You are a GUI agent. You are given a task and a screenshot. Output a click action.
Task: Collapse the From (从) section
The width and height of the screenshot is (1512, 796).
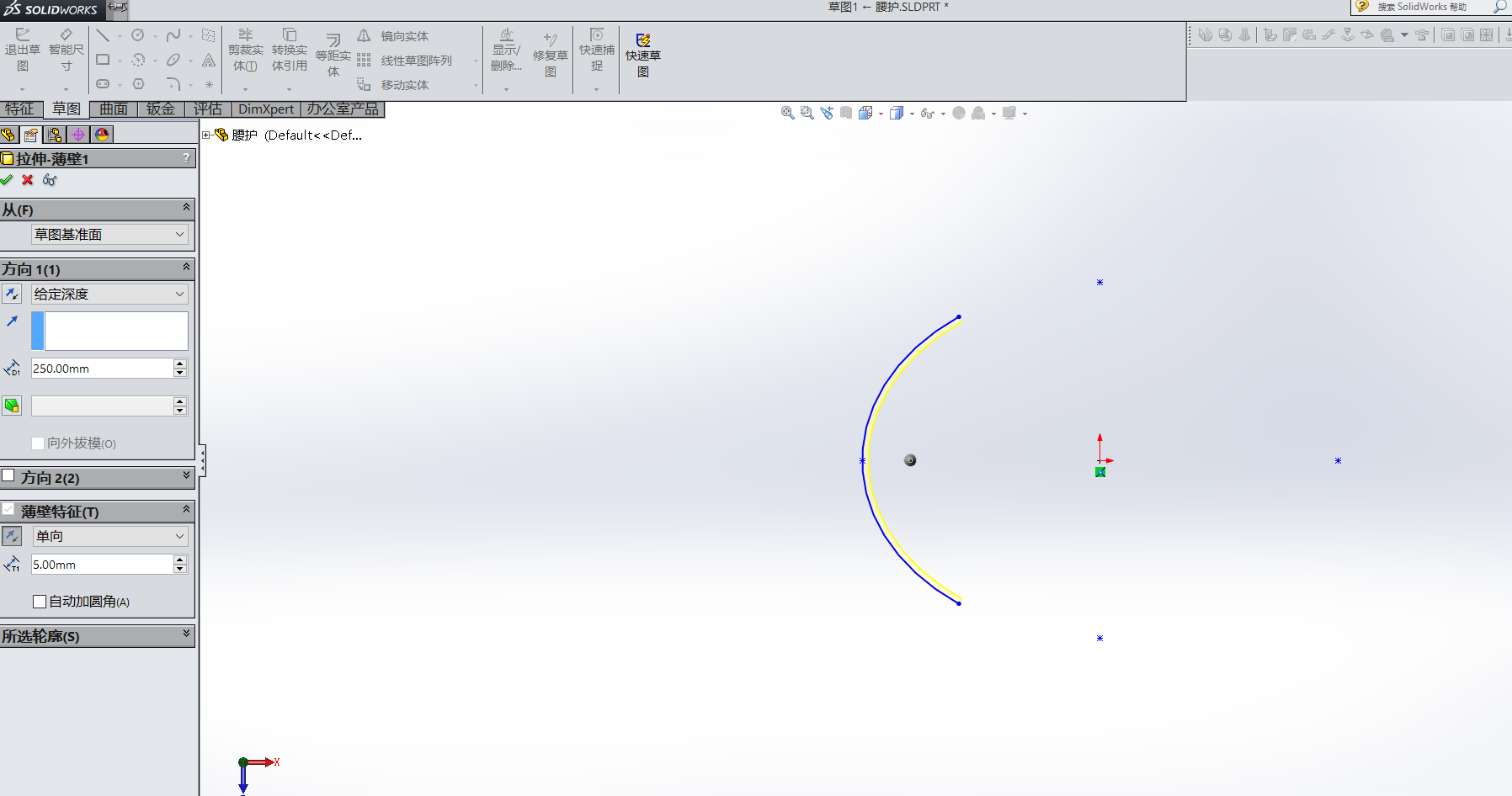coord(186,208)
